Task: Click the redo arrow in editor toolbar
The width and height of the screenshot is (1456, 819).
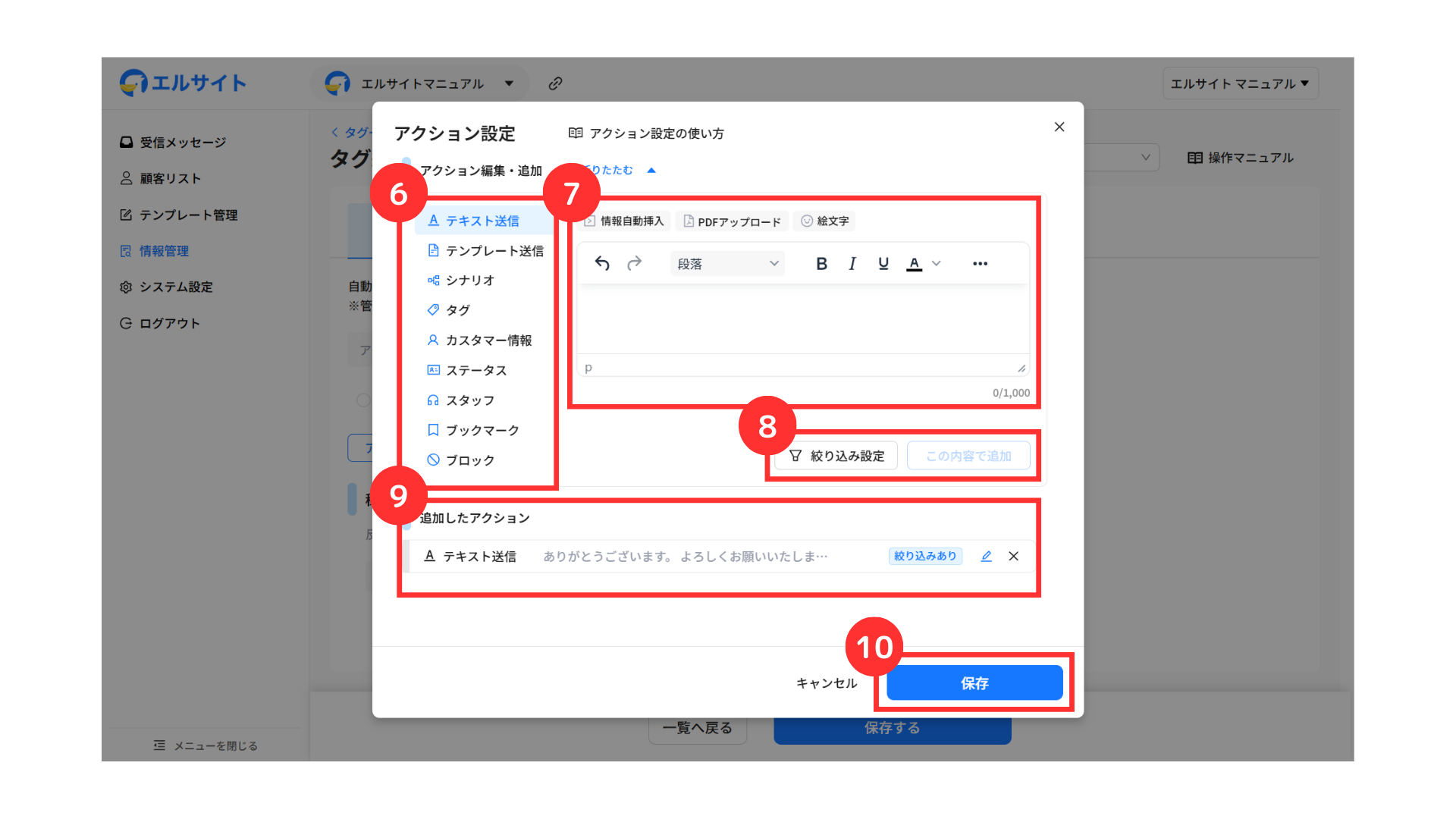Action: coord(635,263)
